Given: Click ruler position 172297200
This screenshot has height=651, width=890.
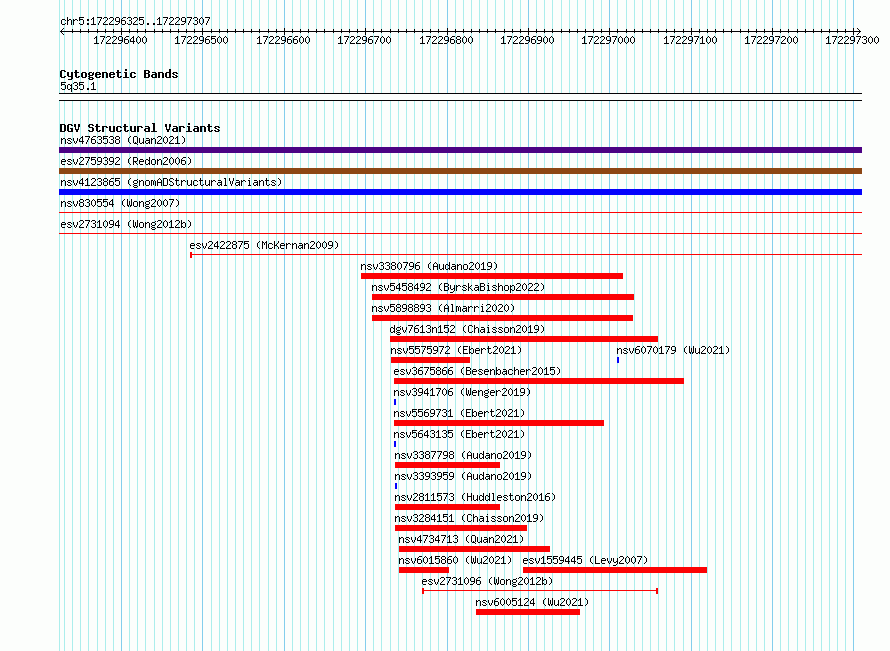Looking at the screenshot, I should pyautogui.click(x=771, y=40).
